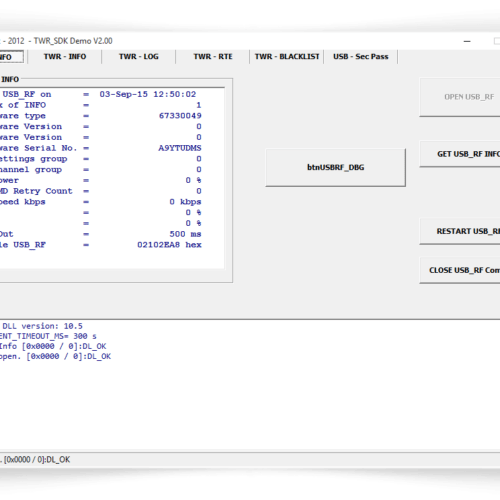Minimize the TWR_SDK Demo window
The image size is (500, 500).
[467, 41]
